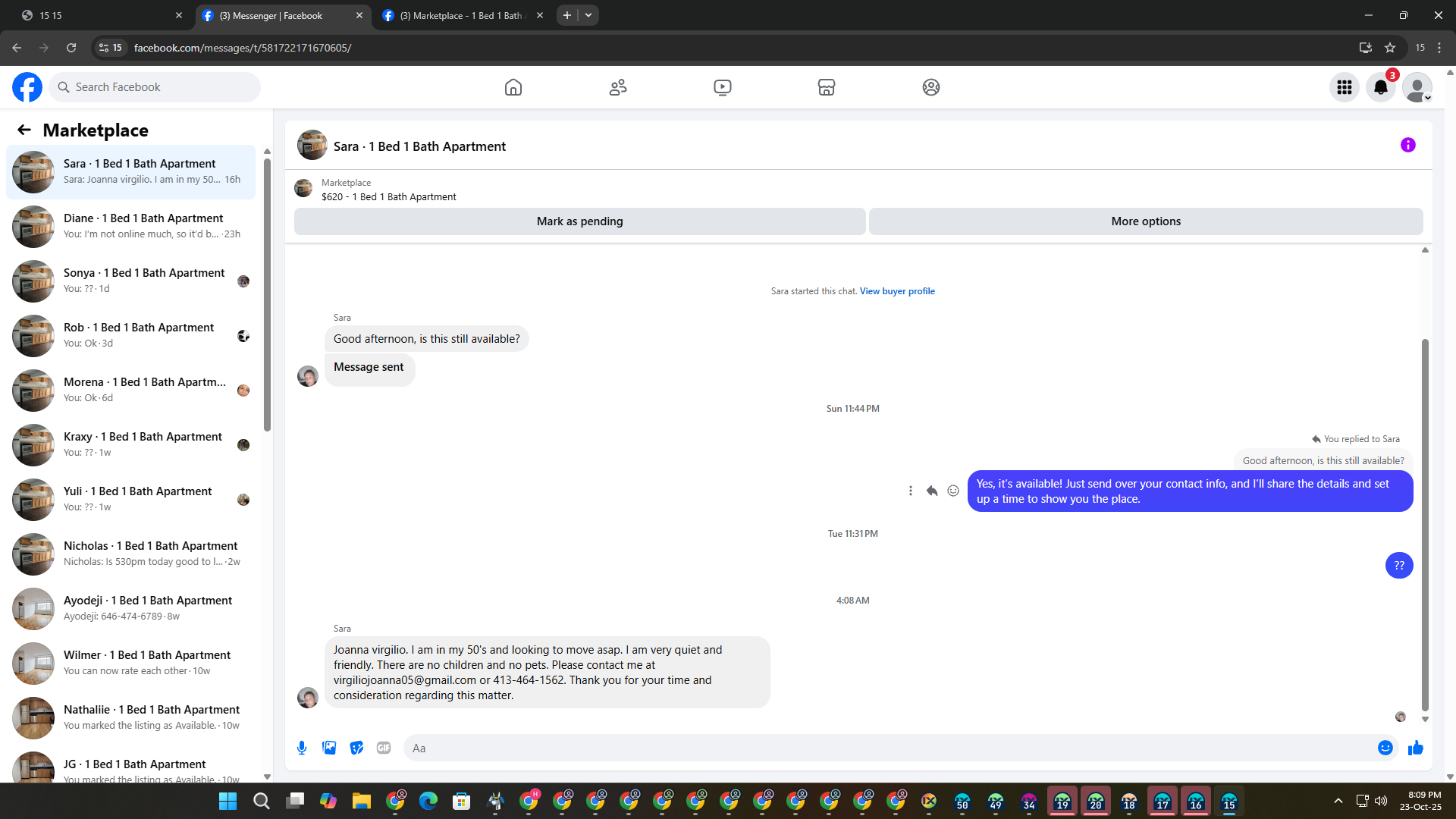Open the GIF picker
The image size is (1456, 819).
(384, 748)
